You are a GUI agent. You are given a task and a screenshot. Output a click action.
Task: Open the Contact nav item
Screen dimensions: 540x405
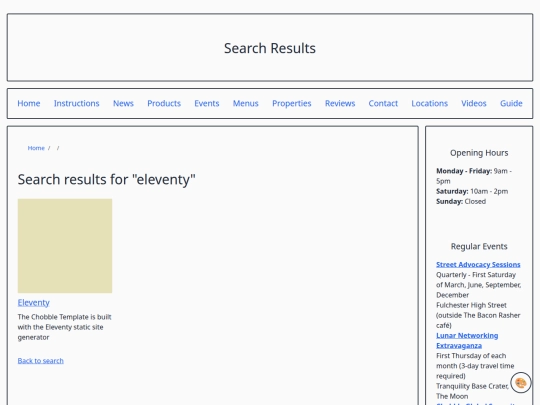pyautogui.click(x=383, y=103)
